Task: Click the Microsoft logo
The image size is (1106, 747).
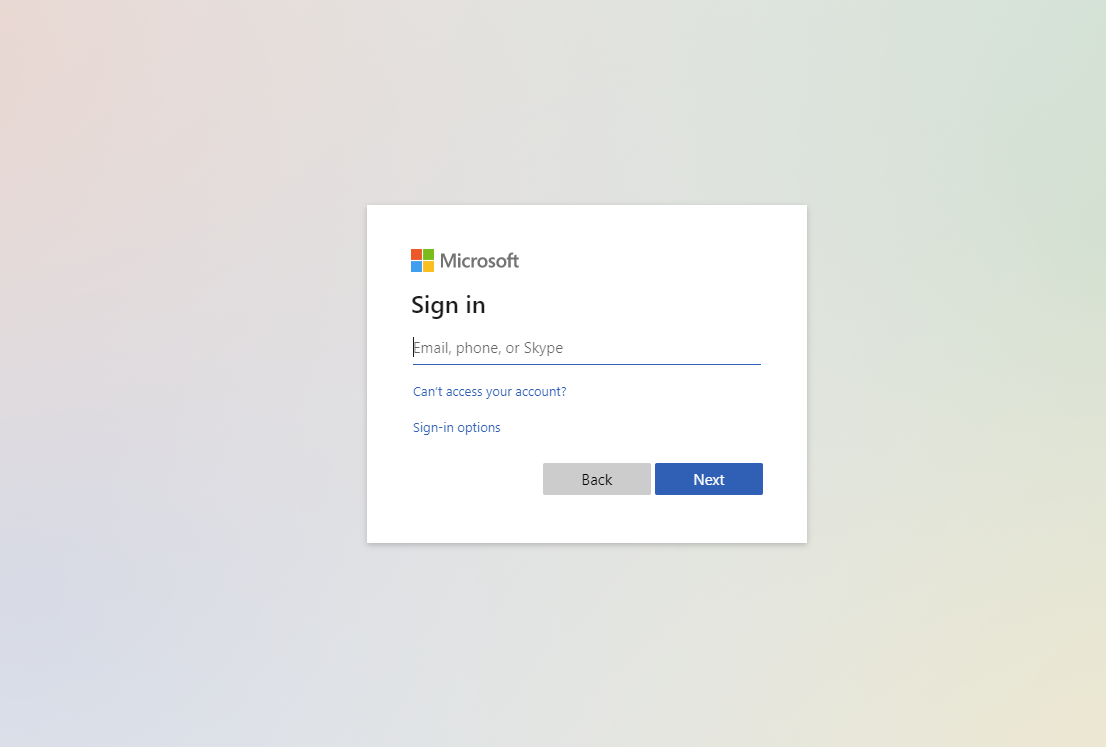Action: click(465, 260)
